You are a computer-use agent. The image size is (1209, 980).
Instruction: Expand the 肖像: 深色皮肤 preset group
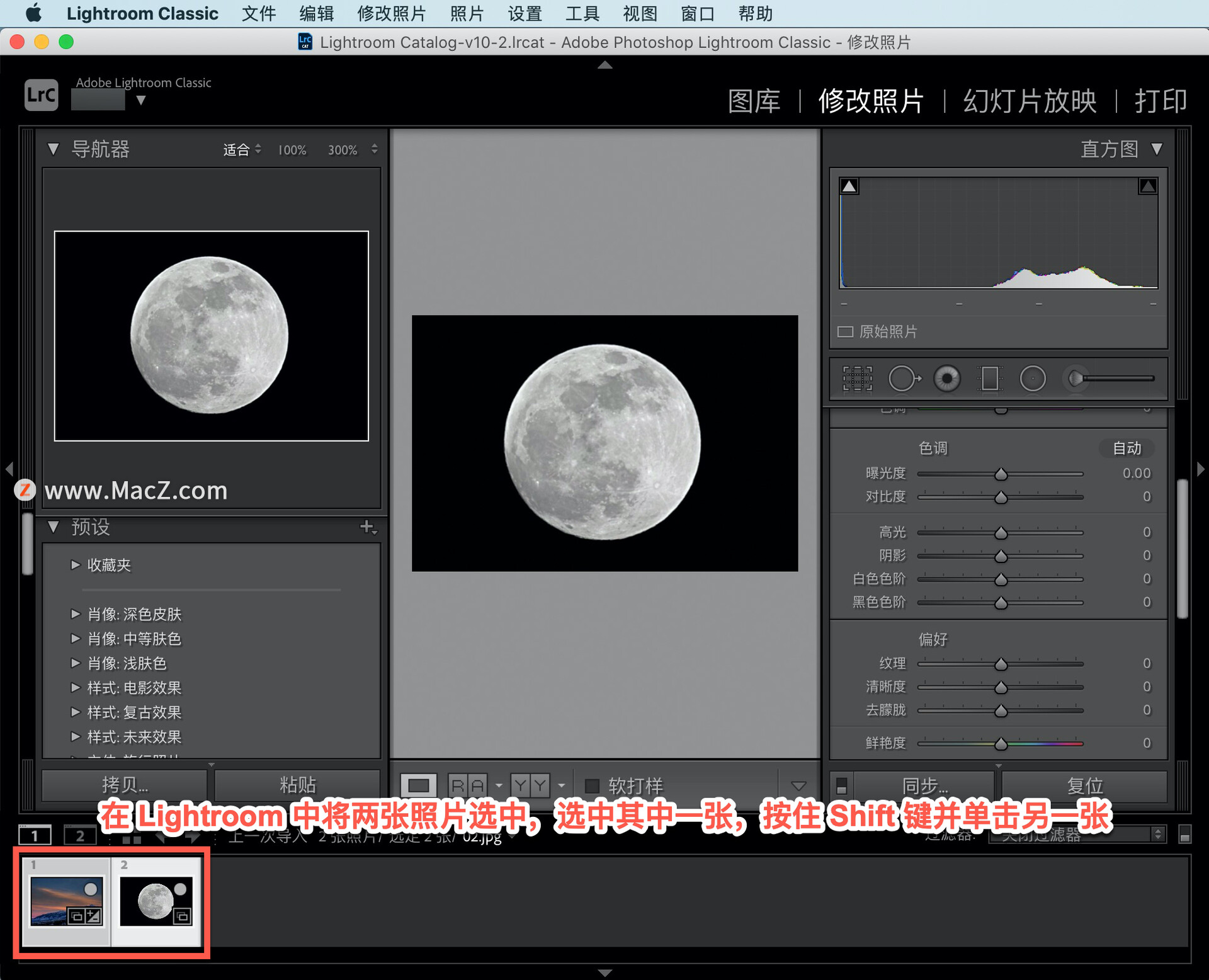click(76, 614)
